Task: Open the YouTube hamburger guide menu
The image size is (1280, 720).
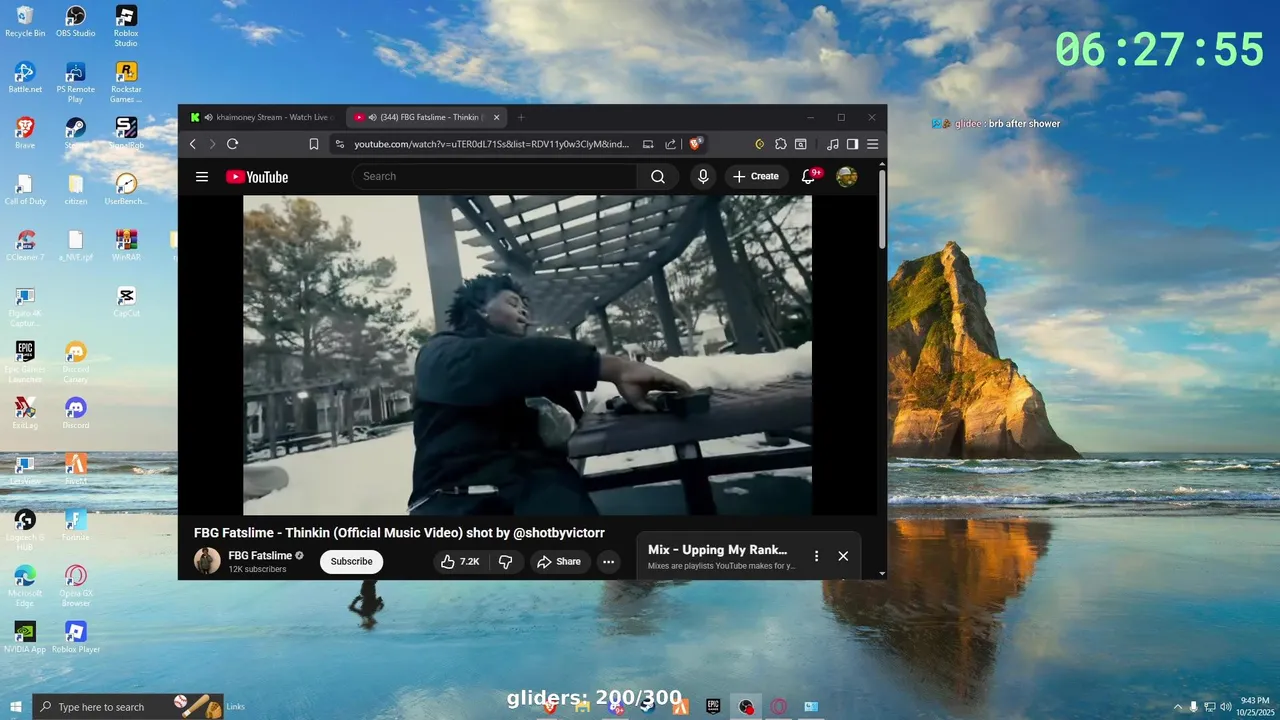Action: [x=202, y=177]
